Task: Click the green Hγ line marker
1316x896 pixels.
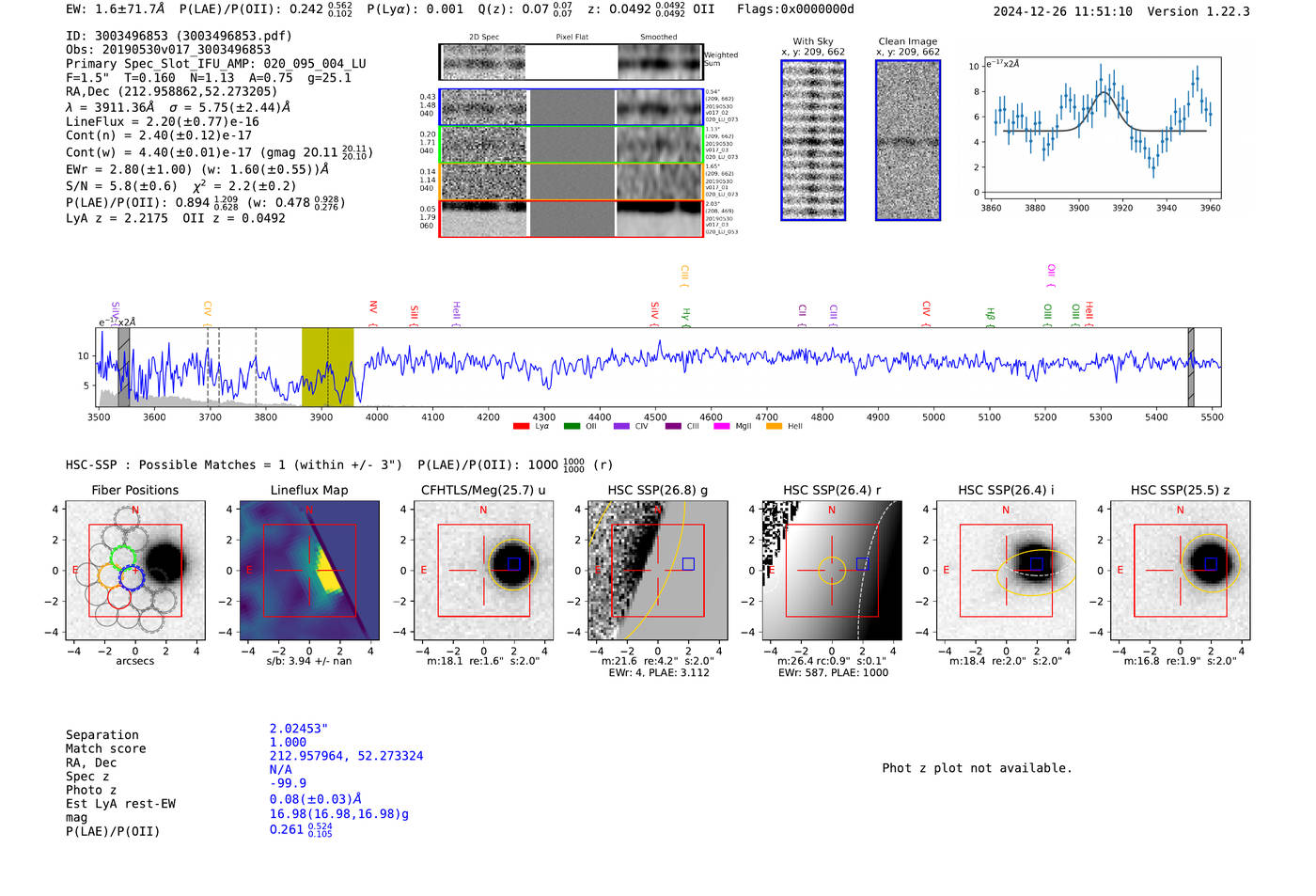Action: tap(686, 317)
